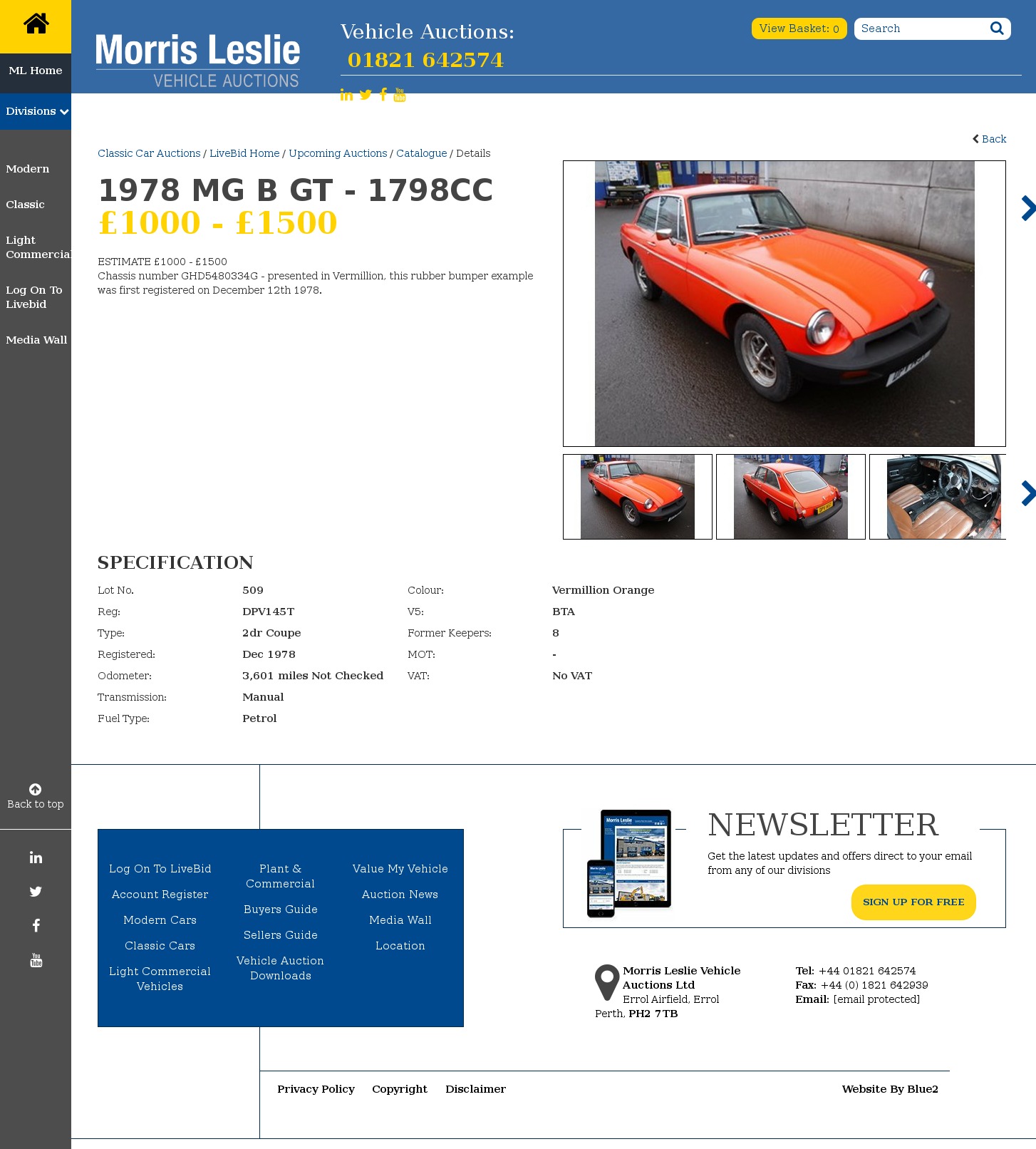Open the header Twitter icon

point(366,95)
